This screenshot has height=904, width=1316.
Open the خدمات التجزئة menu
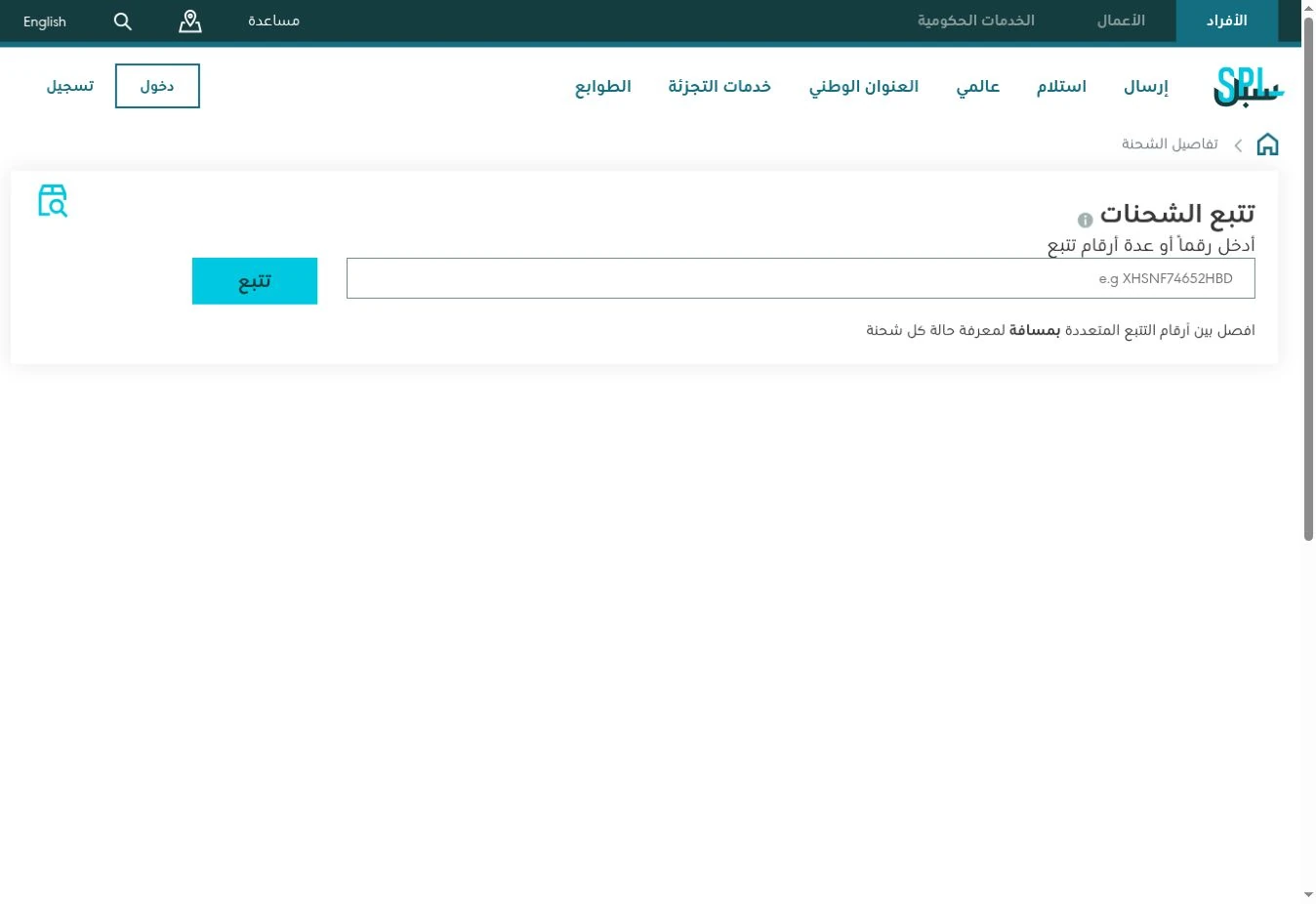click(x=720, y=87)
